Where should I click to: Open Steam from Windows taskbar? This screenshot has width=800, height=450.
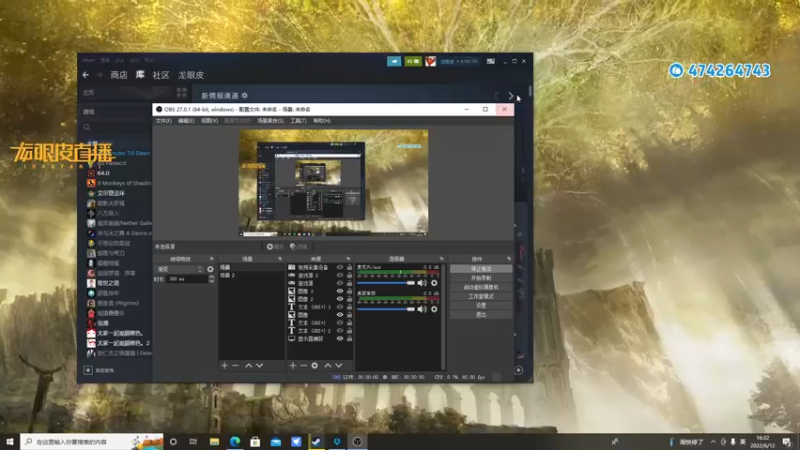(x=316, y=442)
